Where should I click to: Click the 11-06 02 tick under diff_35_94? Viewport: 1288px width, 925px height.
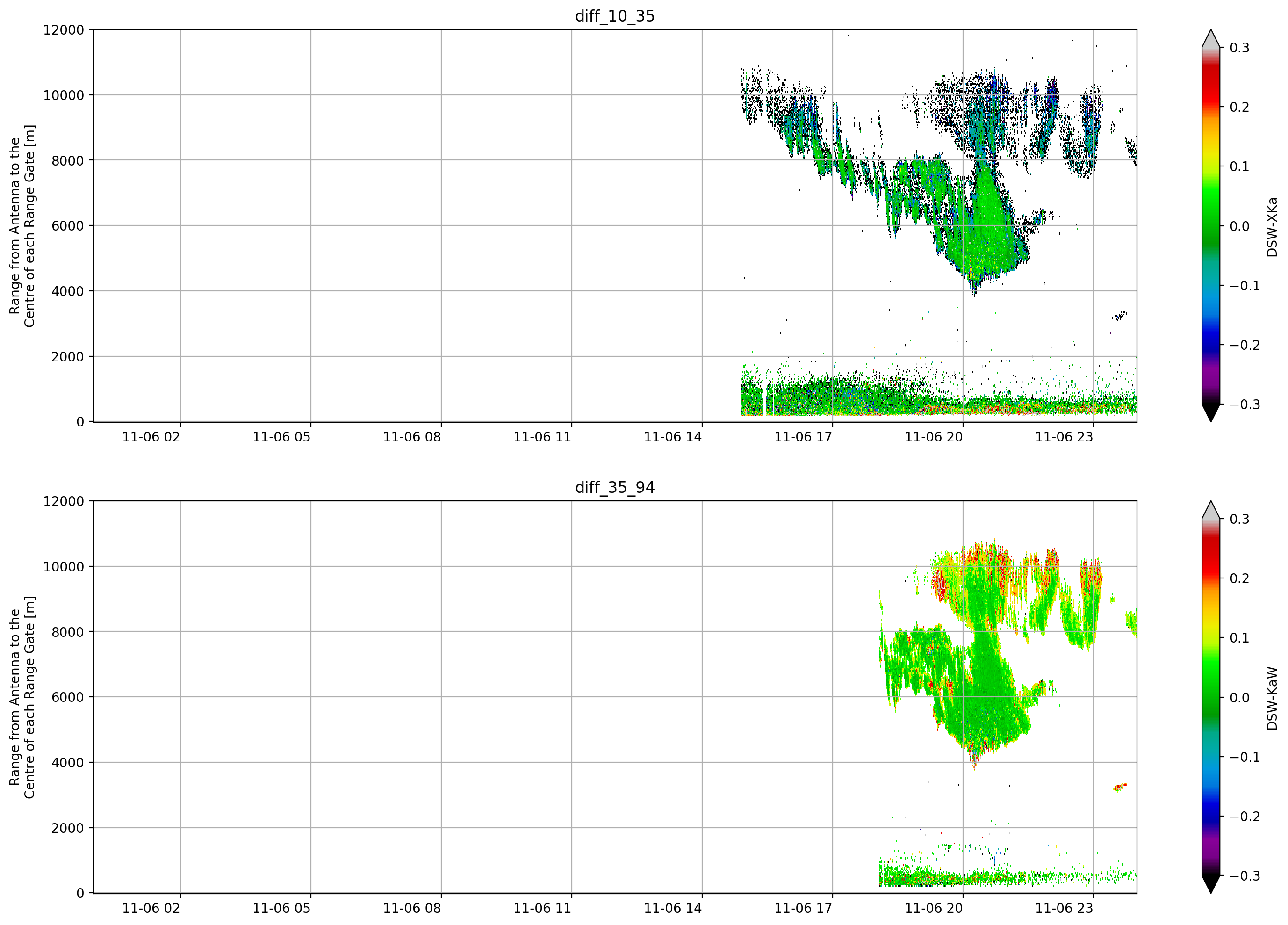click(151, 909)
